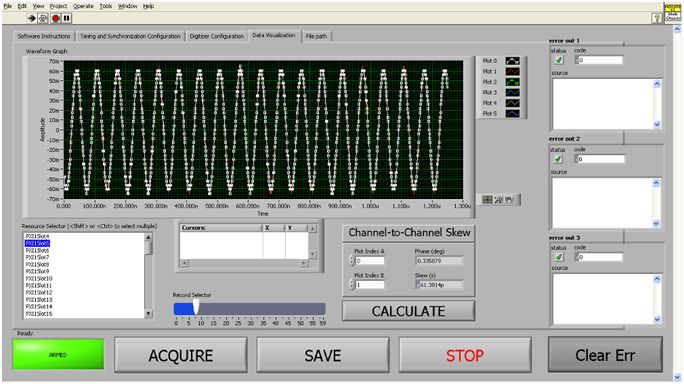Screen dimensions: 684x384
Task: Click the Run Continuously icon
Action: pyautogui.click(x=43, y=18)
